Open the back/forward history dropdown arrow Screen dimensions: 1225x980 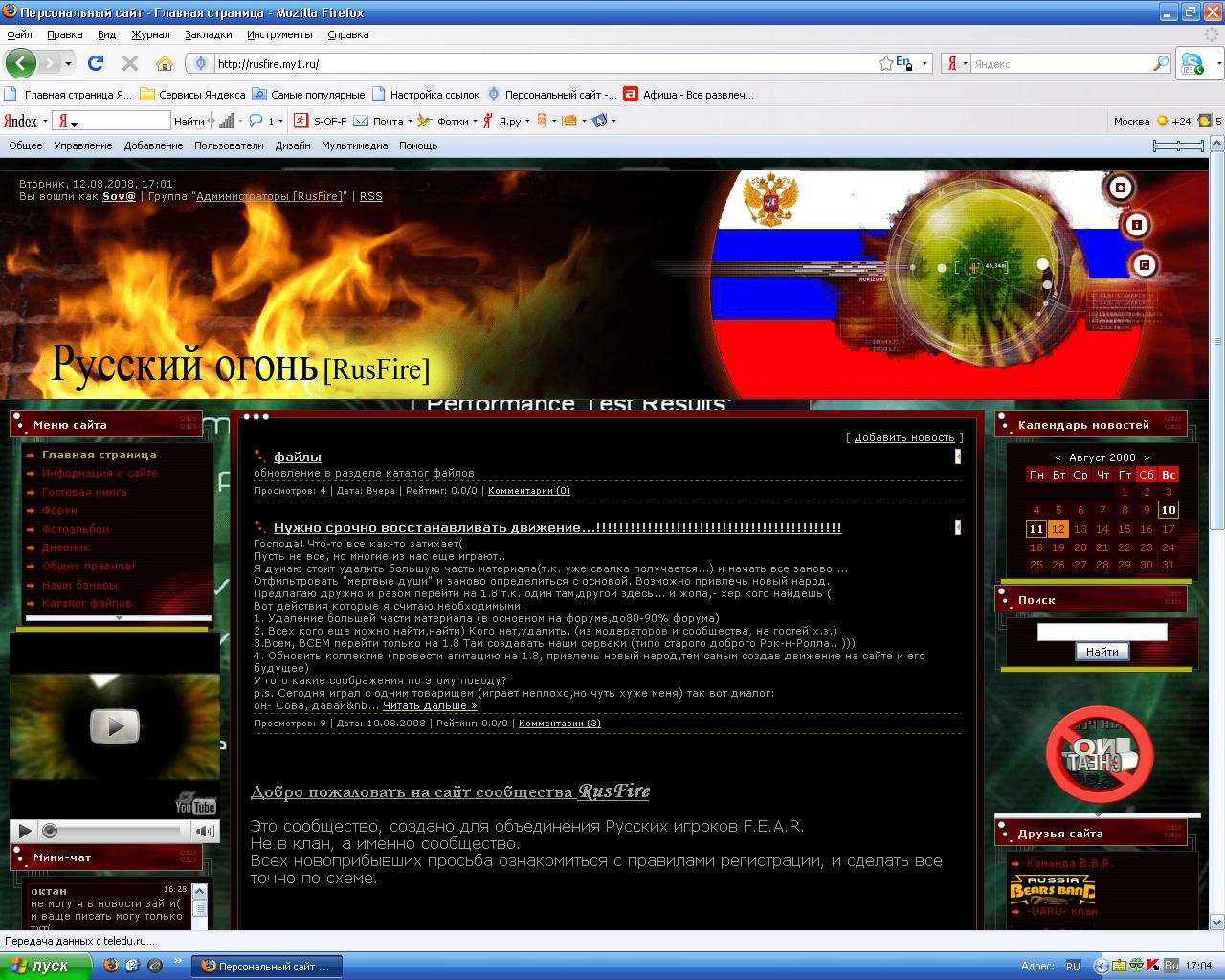(x=68, y=64)
